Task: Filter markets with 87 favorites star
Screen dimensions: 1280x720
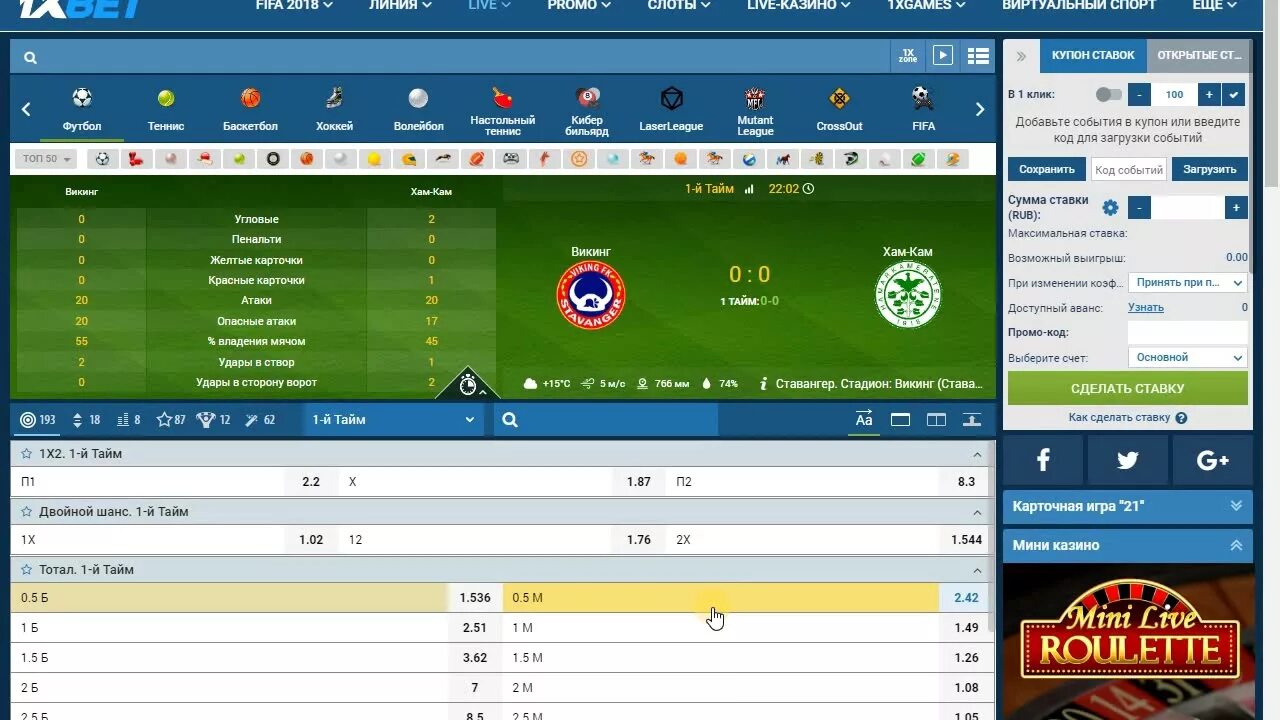Action: point(171,420)
